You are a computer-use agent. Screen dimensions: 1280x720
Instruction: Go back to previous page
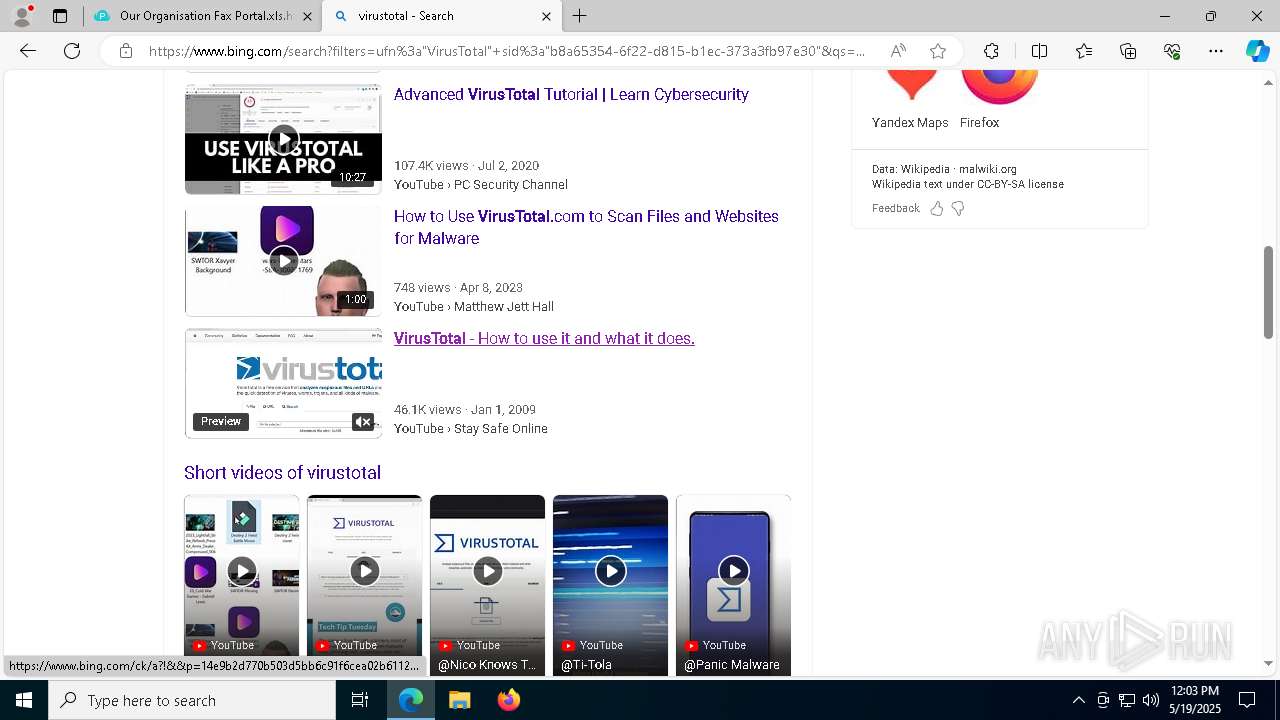click(28, 51)
